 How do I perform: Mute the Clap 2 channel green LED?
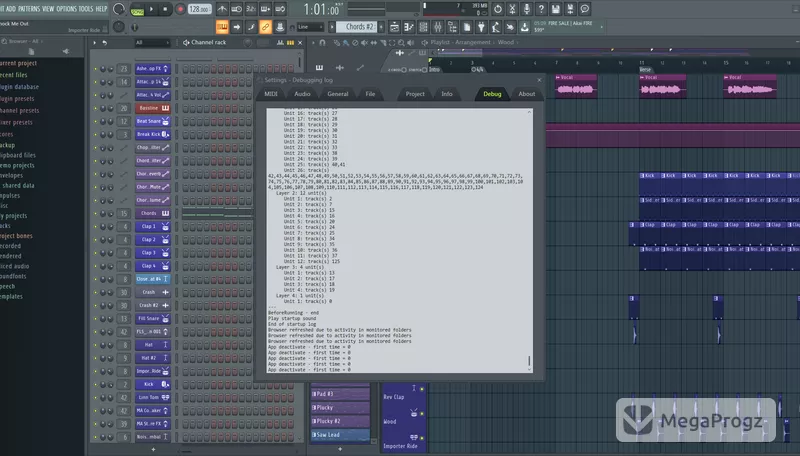95,240
